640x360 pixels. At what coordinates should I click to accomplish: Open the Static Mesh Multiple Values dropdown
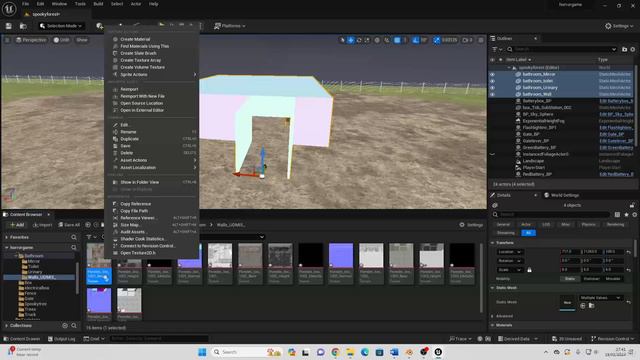pos(600,298)
